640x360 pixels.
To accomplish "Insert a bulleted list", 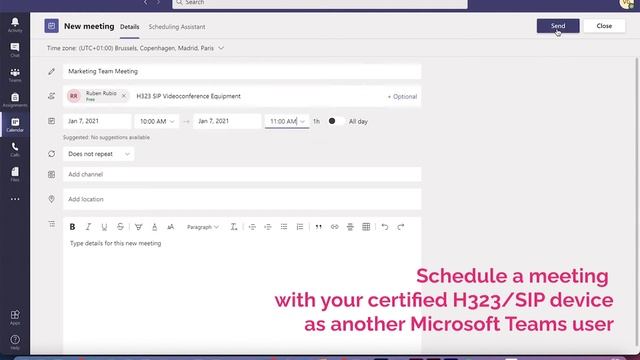I will click(284, 227).
